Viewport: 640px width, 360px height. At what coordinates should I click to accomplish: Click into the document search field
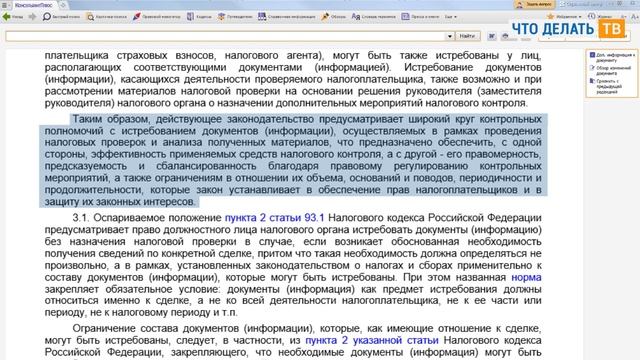pos(225,36)
